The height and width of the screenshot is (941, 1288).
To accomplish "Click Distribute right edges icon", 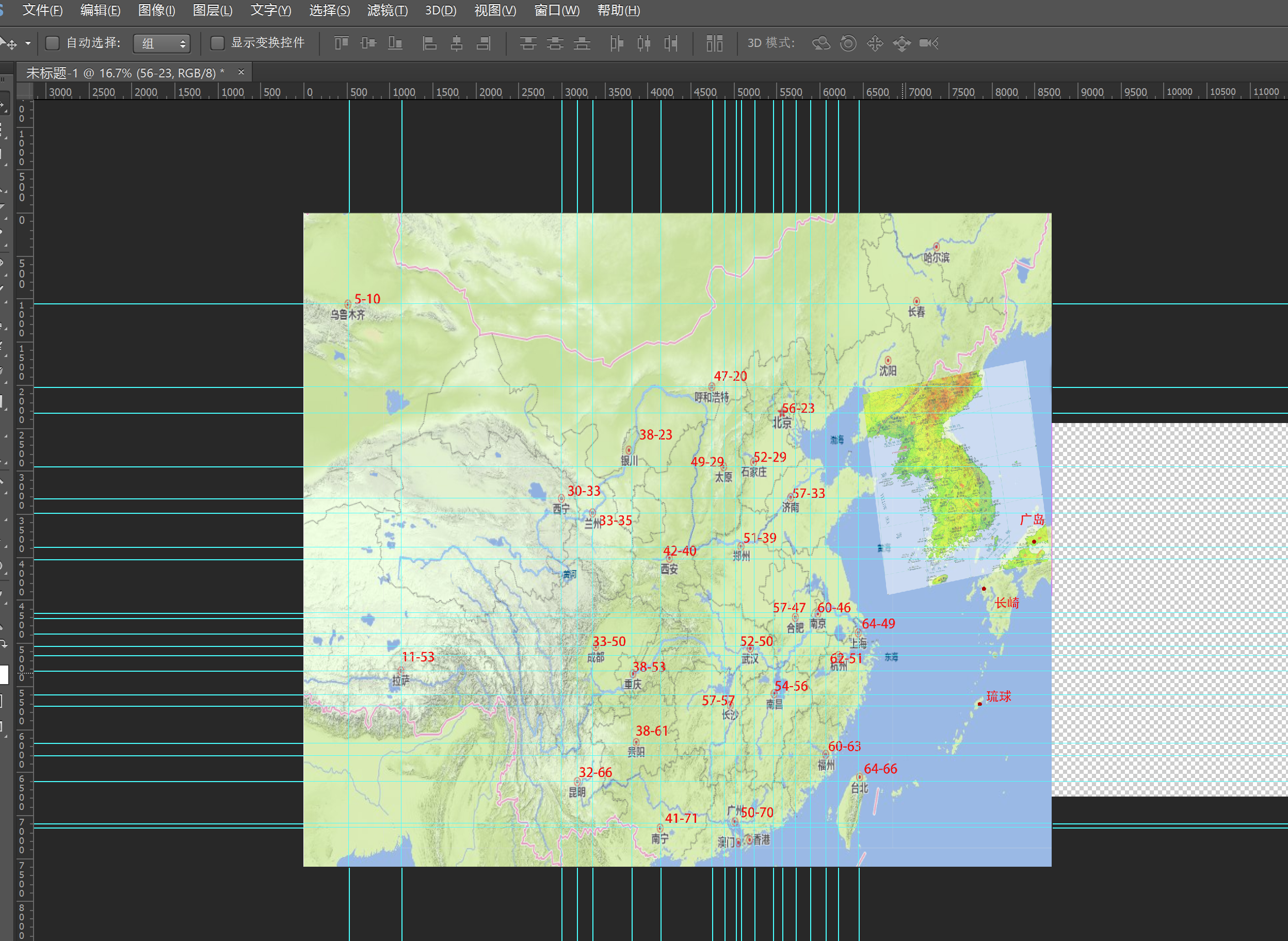I will point(671,43).
